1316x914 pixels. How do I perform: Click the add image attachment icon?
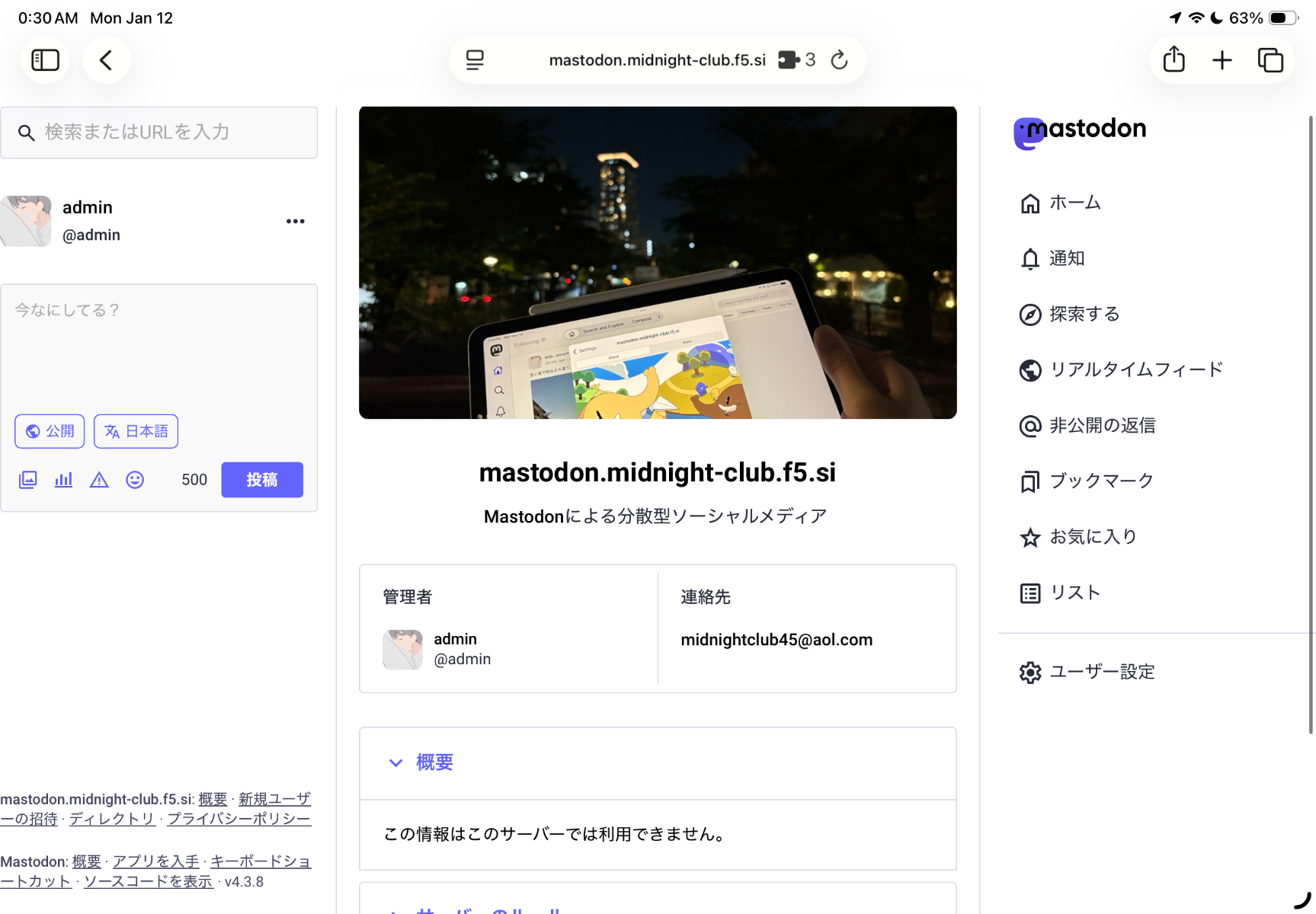point(27,480)
